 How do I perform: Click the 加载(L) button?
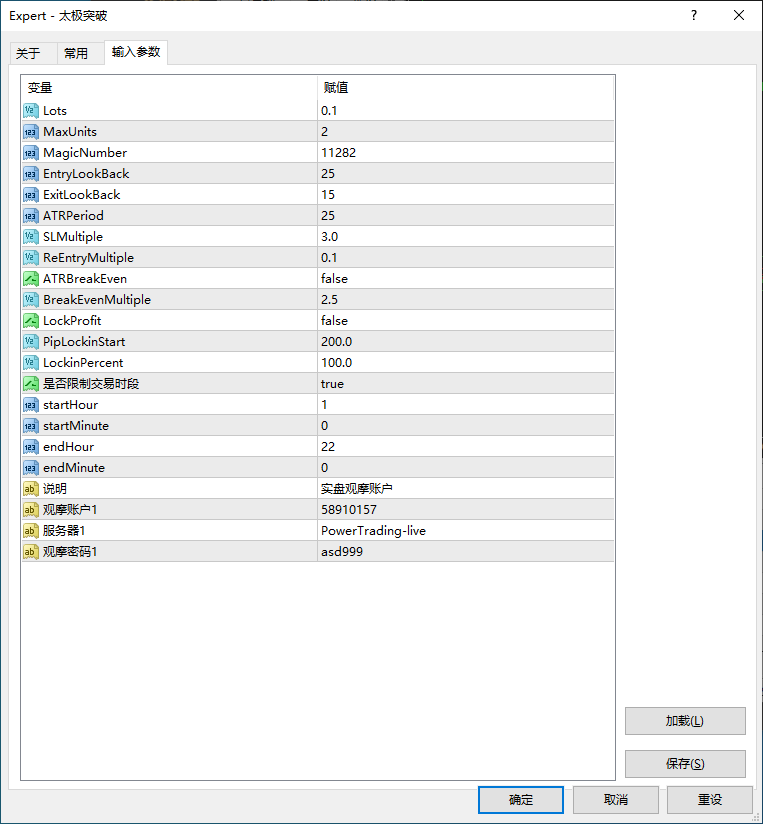point(685,721)
